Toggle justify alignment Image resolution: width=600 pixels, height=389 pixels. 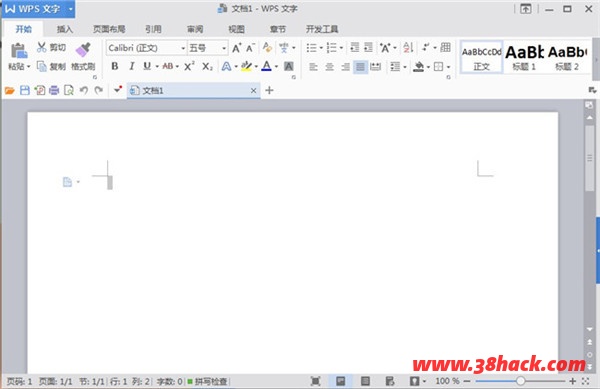click(x=360, y=67)
